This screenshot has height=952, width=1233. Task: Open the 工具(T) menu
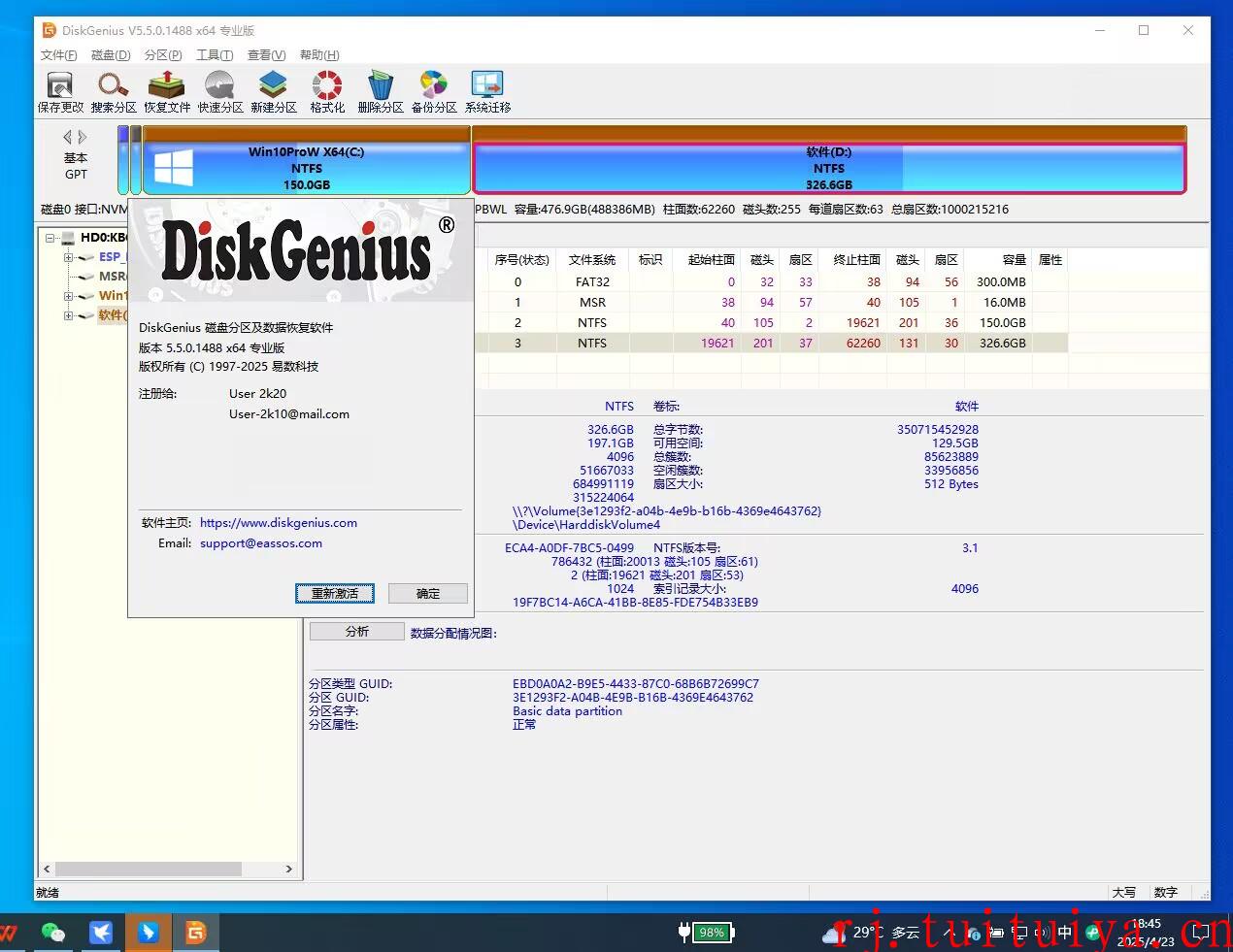click(x=215, y=55)
